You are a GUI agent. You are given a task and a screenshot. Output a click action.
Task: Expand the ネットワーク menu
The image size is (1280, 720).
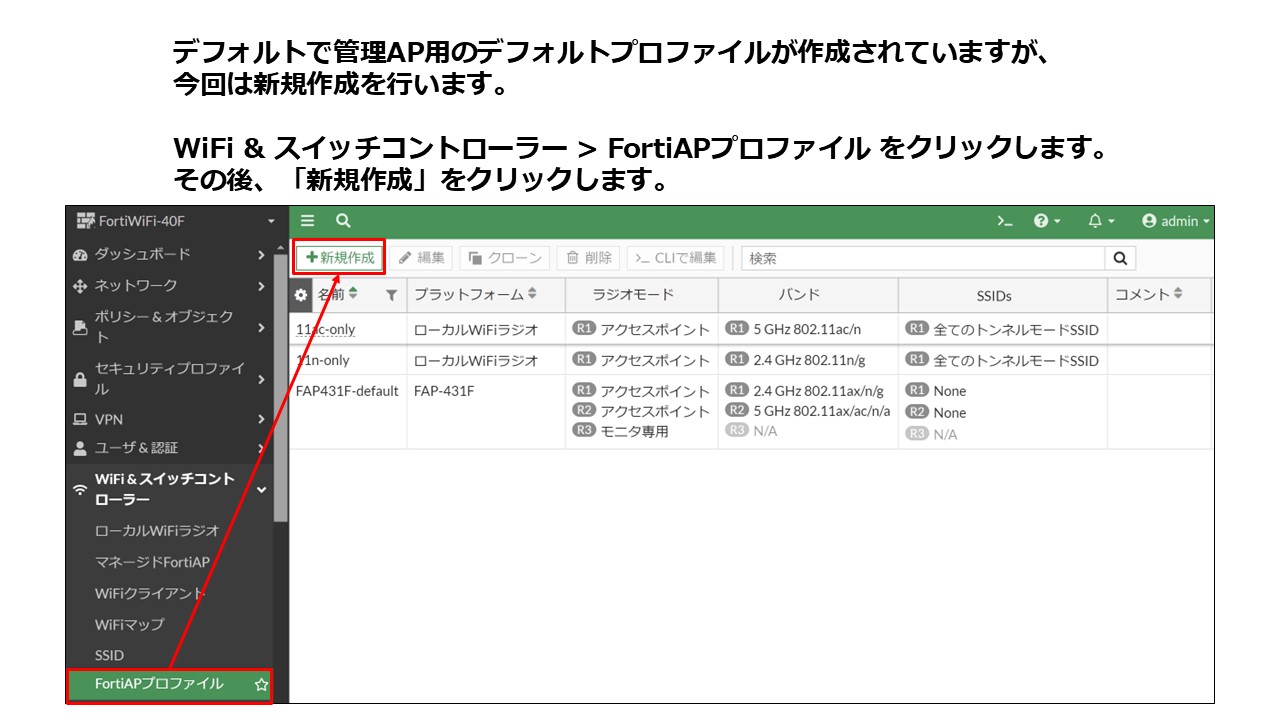pos(170,286)
